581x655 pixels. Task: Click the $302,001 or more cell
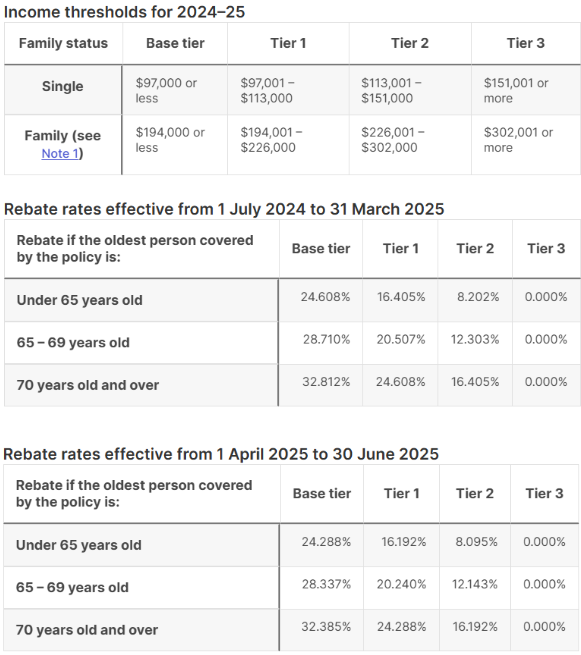point(526,145)
